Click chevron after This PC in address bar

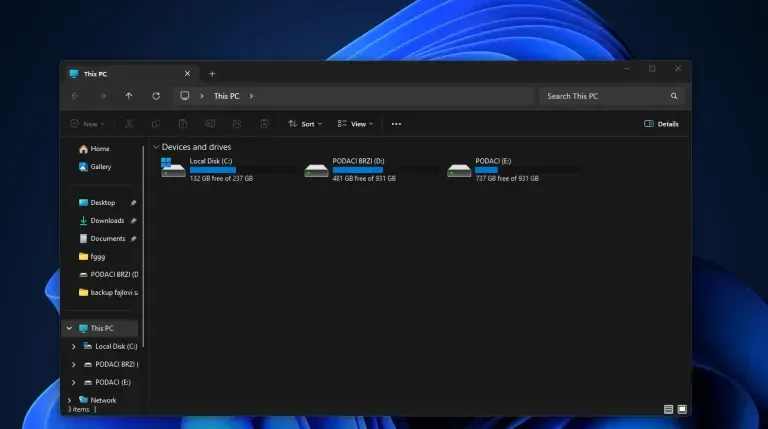coord(251,96)
